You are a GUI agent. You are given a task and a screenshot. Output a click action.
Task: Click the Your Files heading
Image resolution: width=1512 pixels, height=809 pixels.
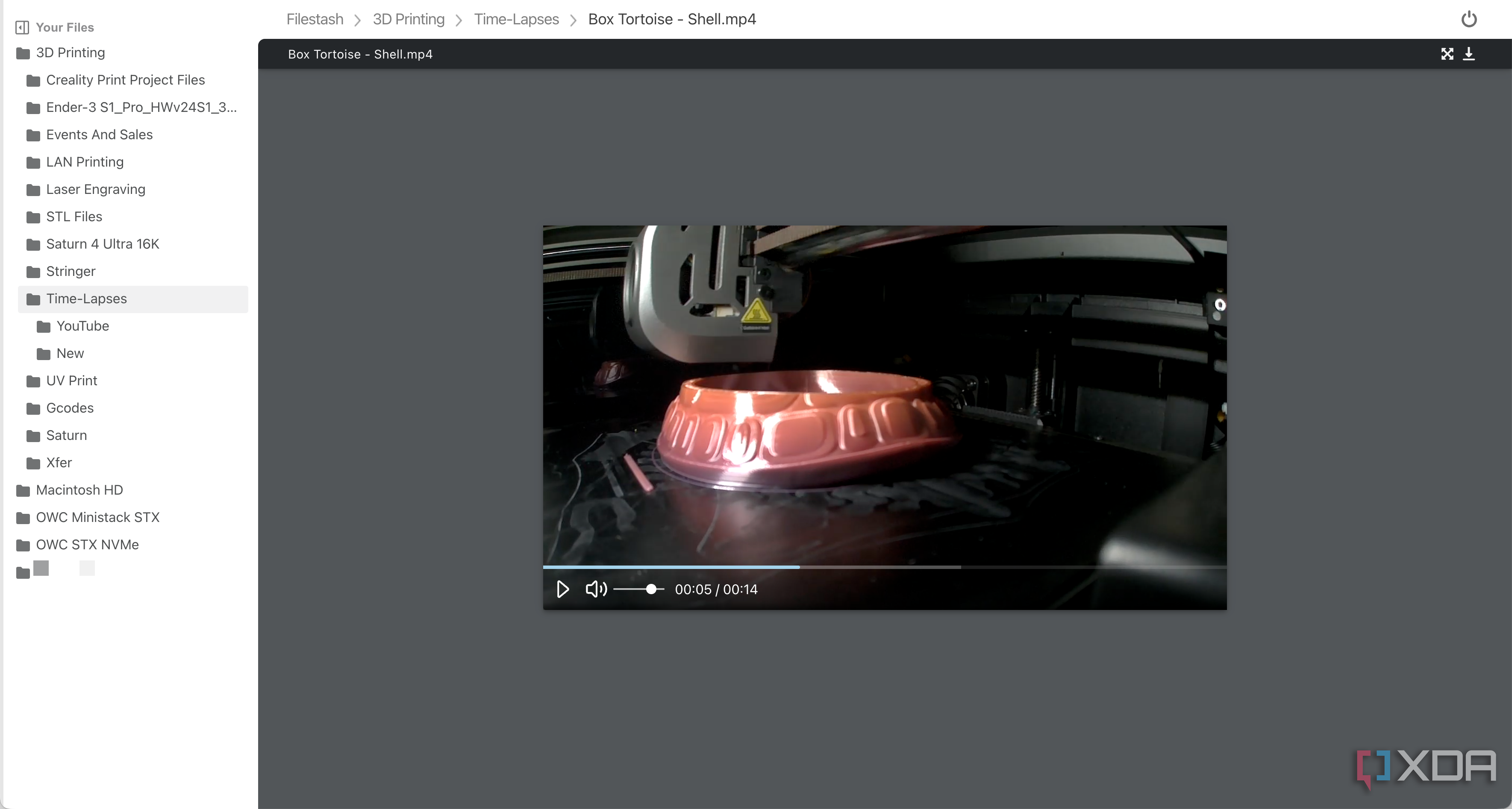[65, 28]
